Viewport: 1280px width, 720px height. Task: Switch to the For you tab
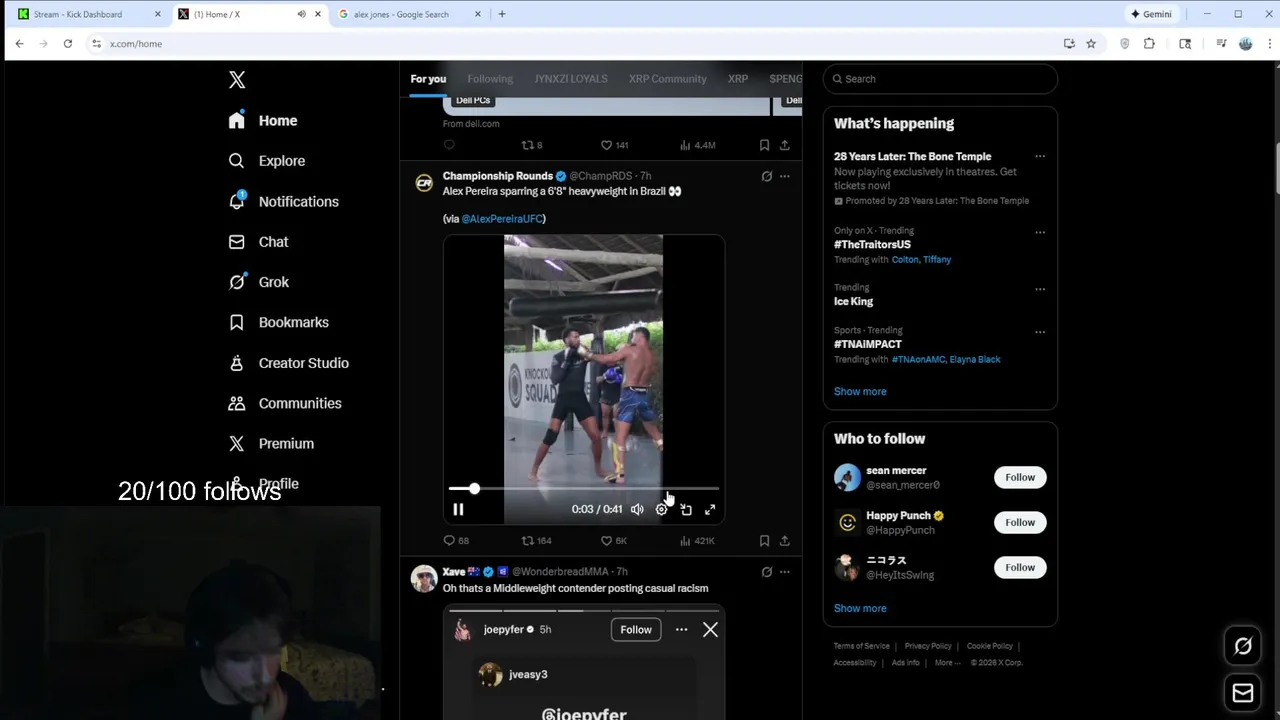428,79
